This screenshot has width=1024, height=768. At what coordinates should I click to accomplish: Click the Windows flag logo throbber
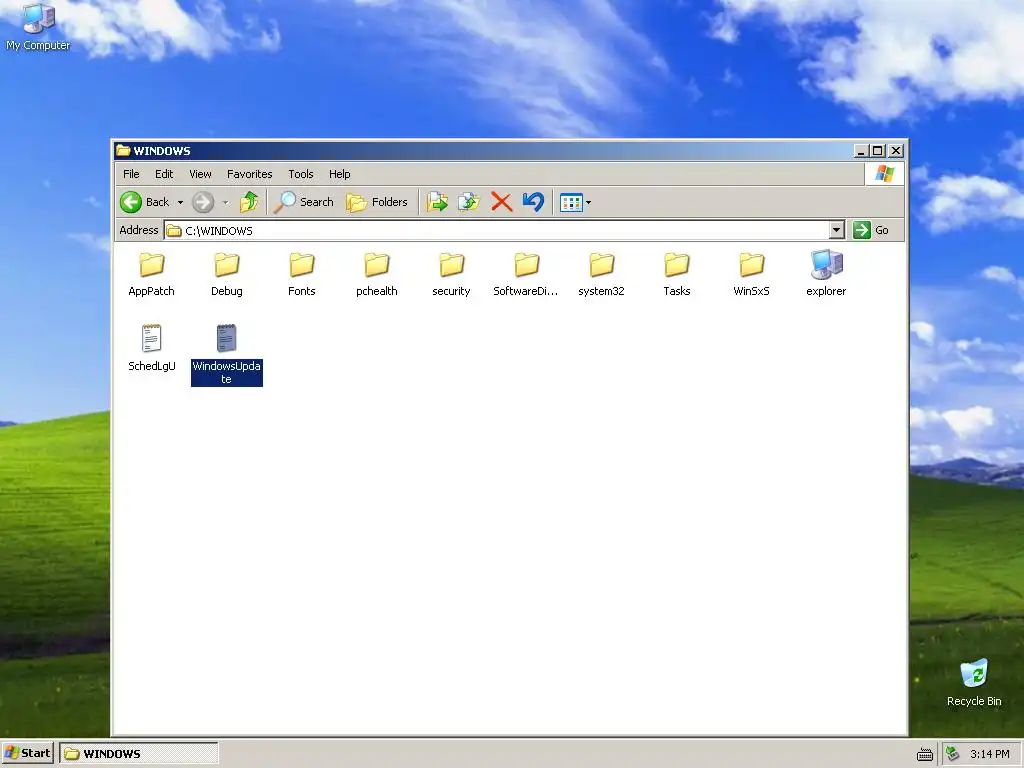point(885,174)
